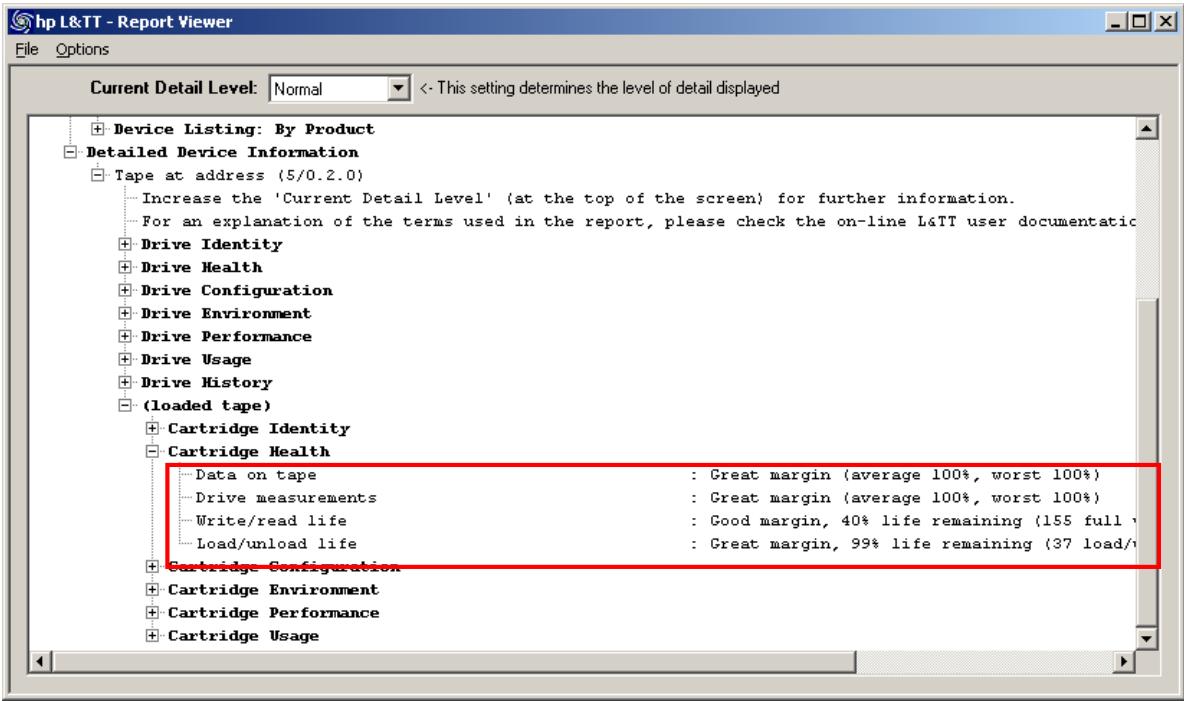Expand the Cartridge Configuration section
1184x701 pixels.
[x=152, y=567]
